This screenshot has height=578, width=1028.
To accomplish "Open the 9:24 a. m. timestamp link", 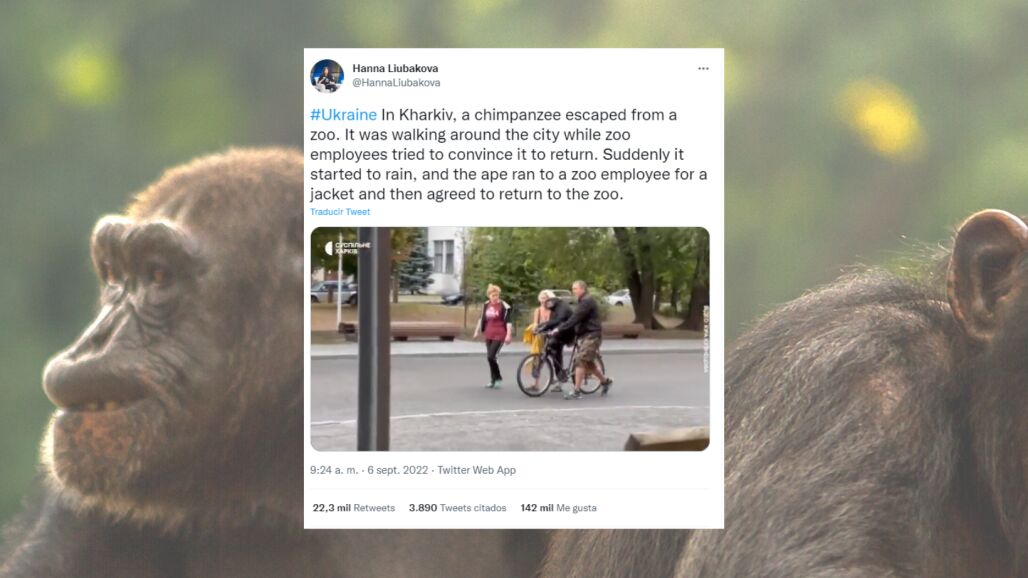I will 334,470.
